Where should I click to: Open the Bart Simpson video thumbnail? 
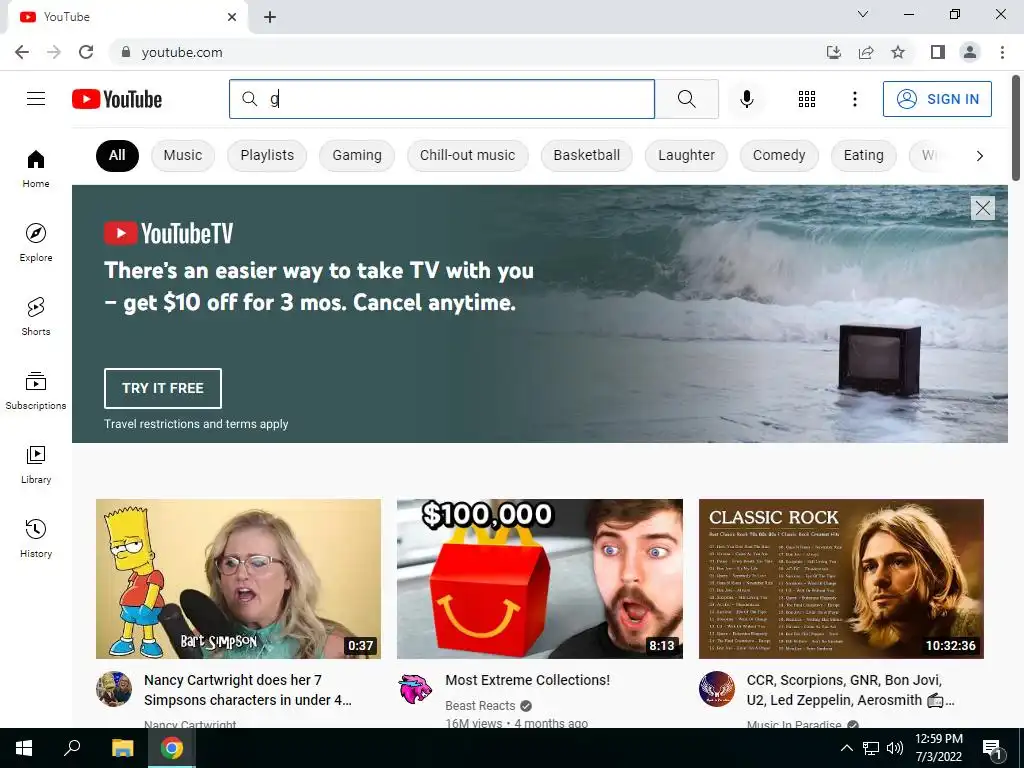[x=238, y=579]
